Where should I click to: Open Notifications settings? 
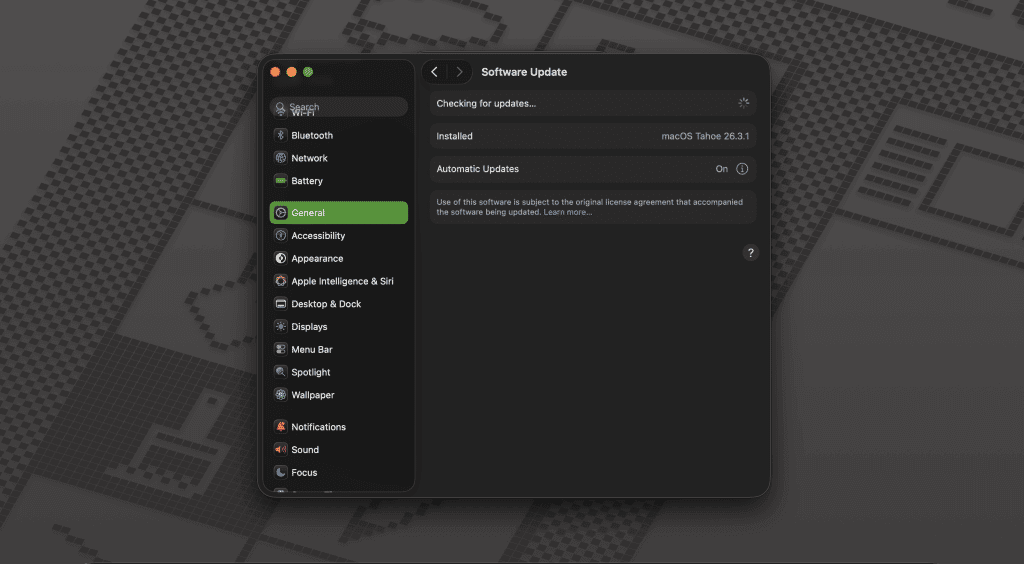(x=318, y=427)
